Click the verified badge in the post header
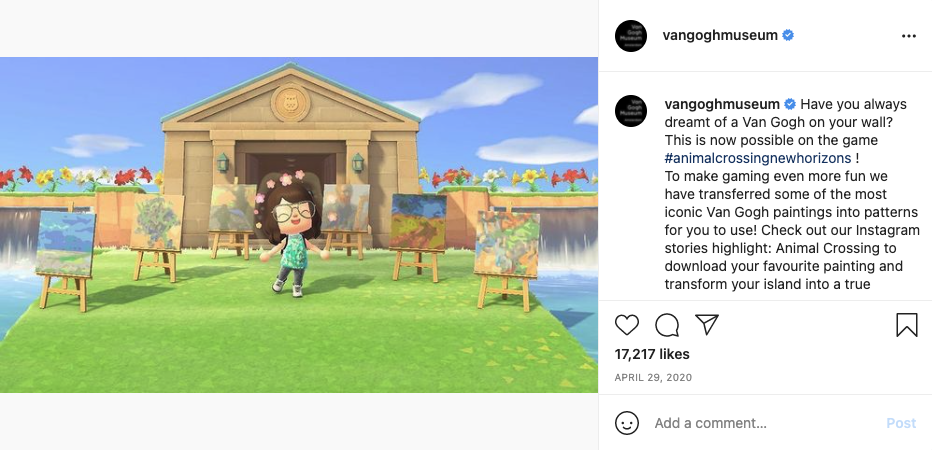The width and height of the screenshot is (932, 450). click(x=788, y=36)
